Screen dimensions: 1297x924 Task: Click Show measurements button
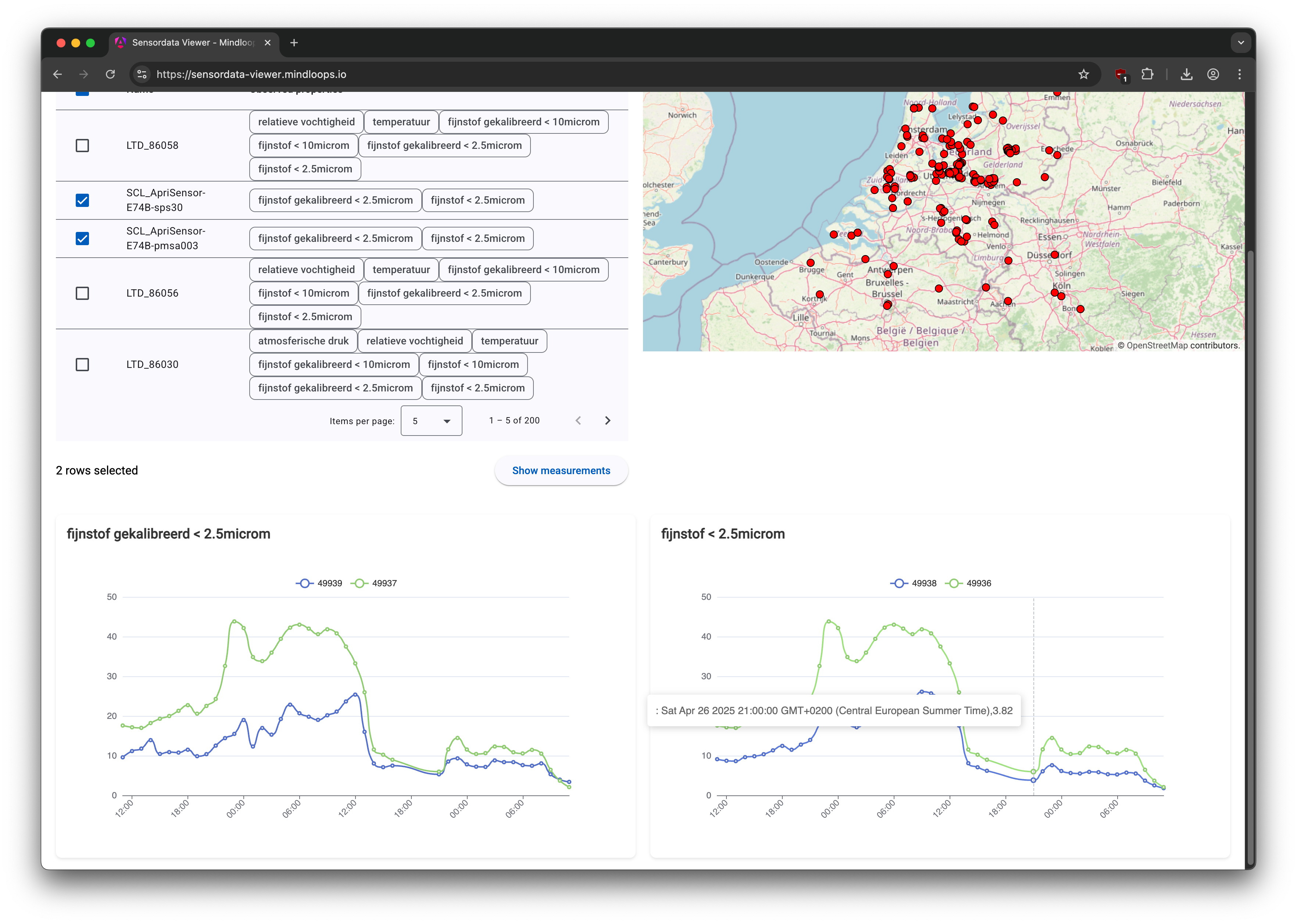[561, 470]
